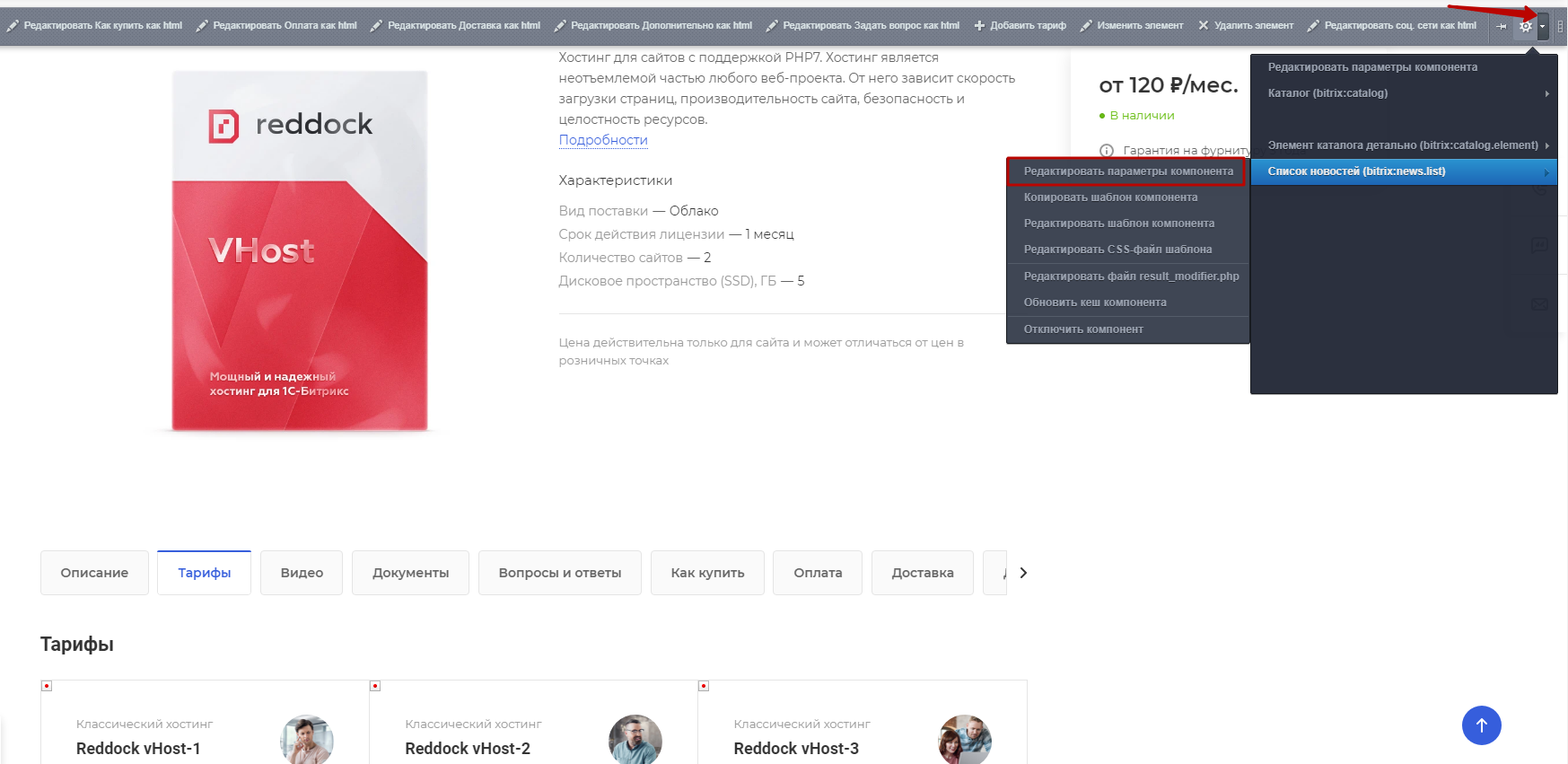The height and width of the screenshot is (764, 1568).
Task: Click the 'Срок действия лицензии — 1 месяц' row
Action: 676,234
